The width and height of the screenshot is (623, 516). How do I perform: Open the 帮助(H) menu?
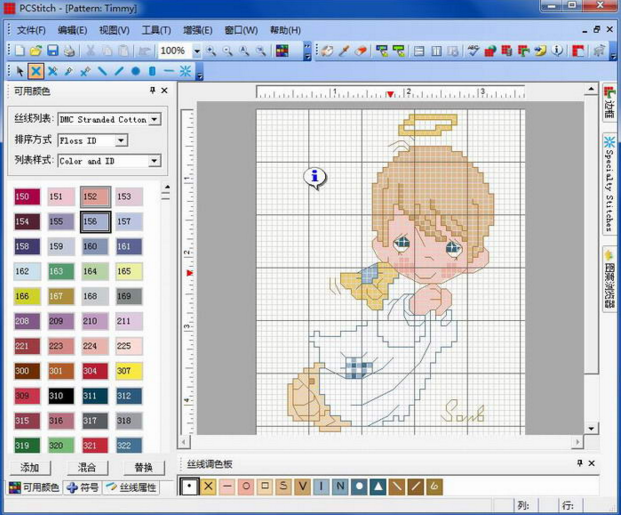(285, 30)
